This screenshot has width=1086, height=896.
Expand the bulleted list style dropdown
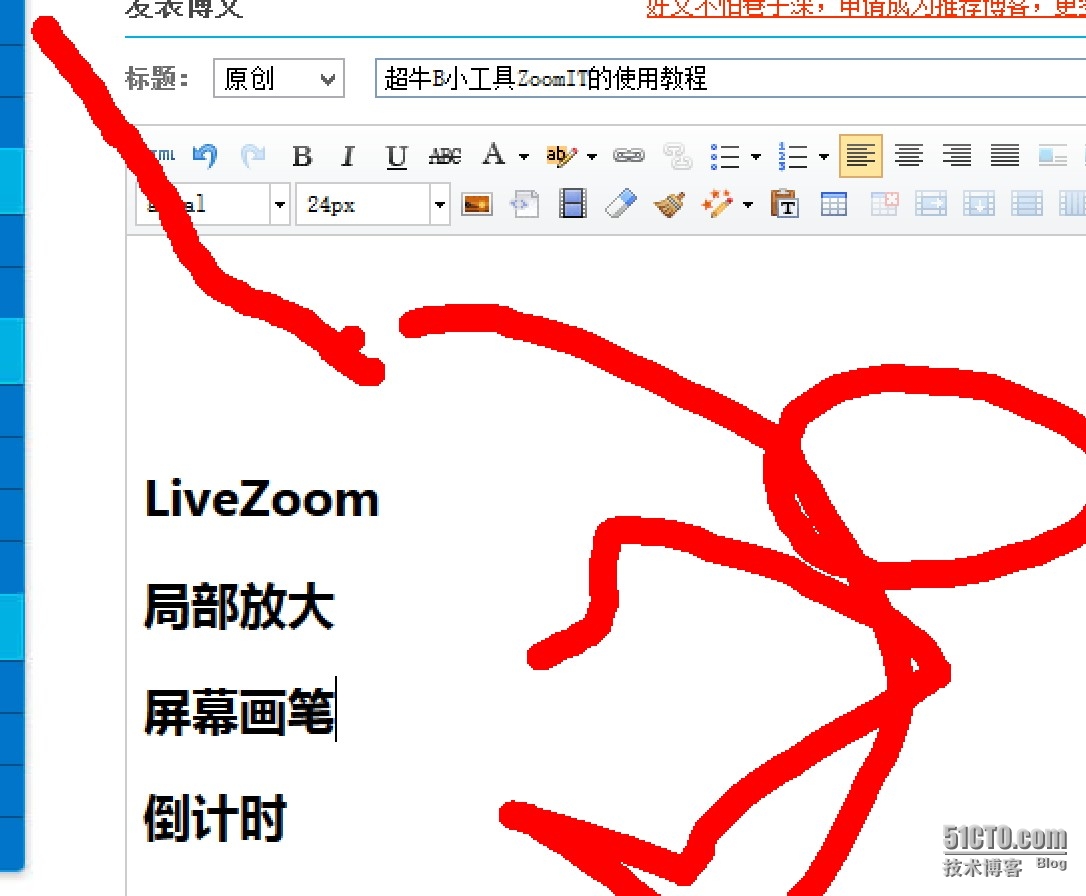pos(756,156)
